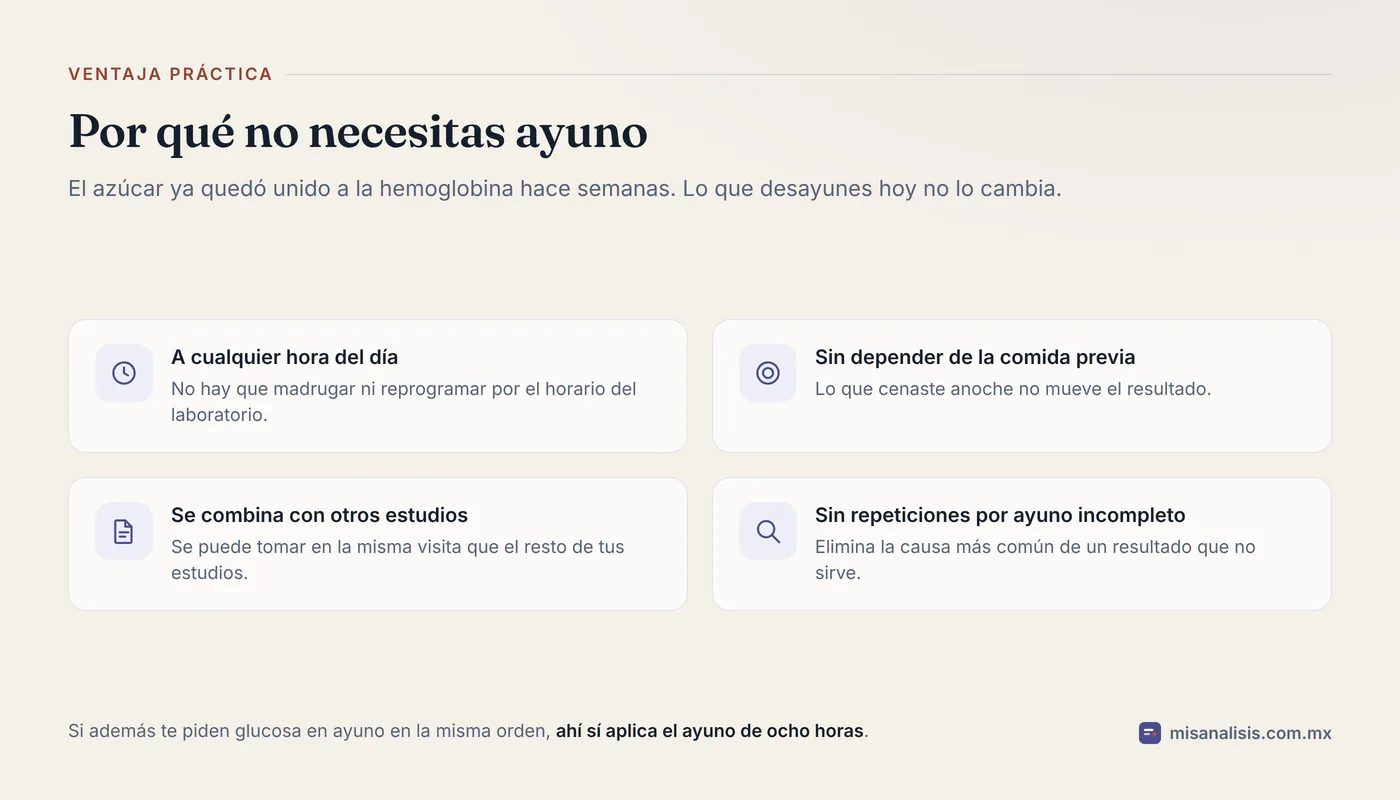The height and width of the screenshot is (800, 1400).
Task: Click the magnifier icon beside 'Sin repeticiones por ayuno incompleto'
Action: 768,531
